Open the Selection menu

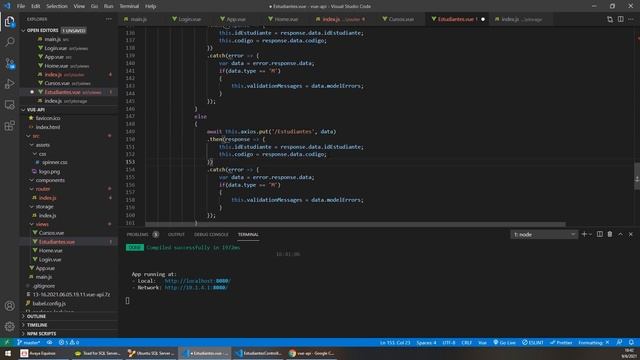pyautogui.click(x=57, y=6)
